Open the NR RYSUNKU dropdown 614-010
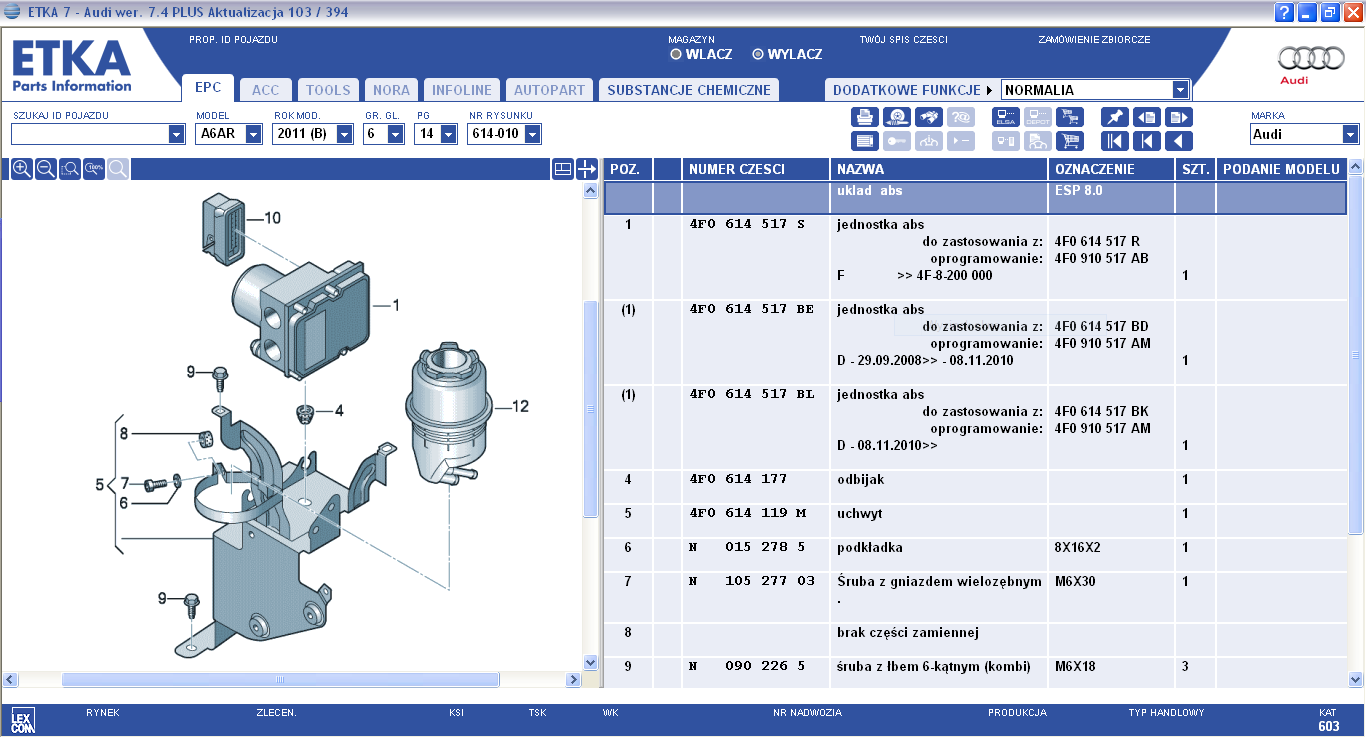This screenshot has width=1366, height=738. tap(532, 134)
